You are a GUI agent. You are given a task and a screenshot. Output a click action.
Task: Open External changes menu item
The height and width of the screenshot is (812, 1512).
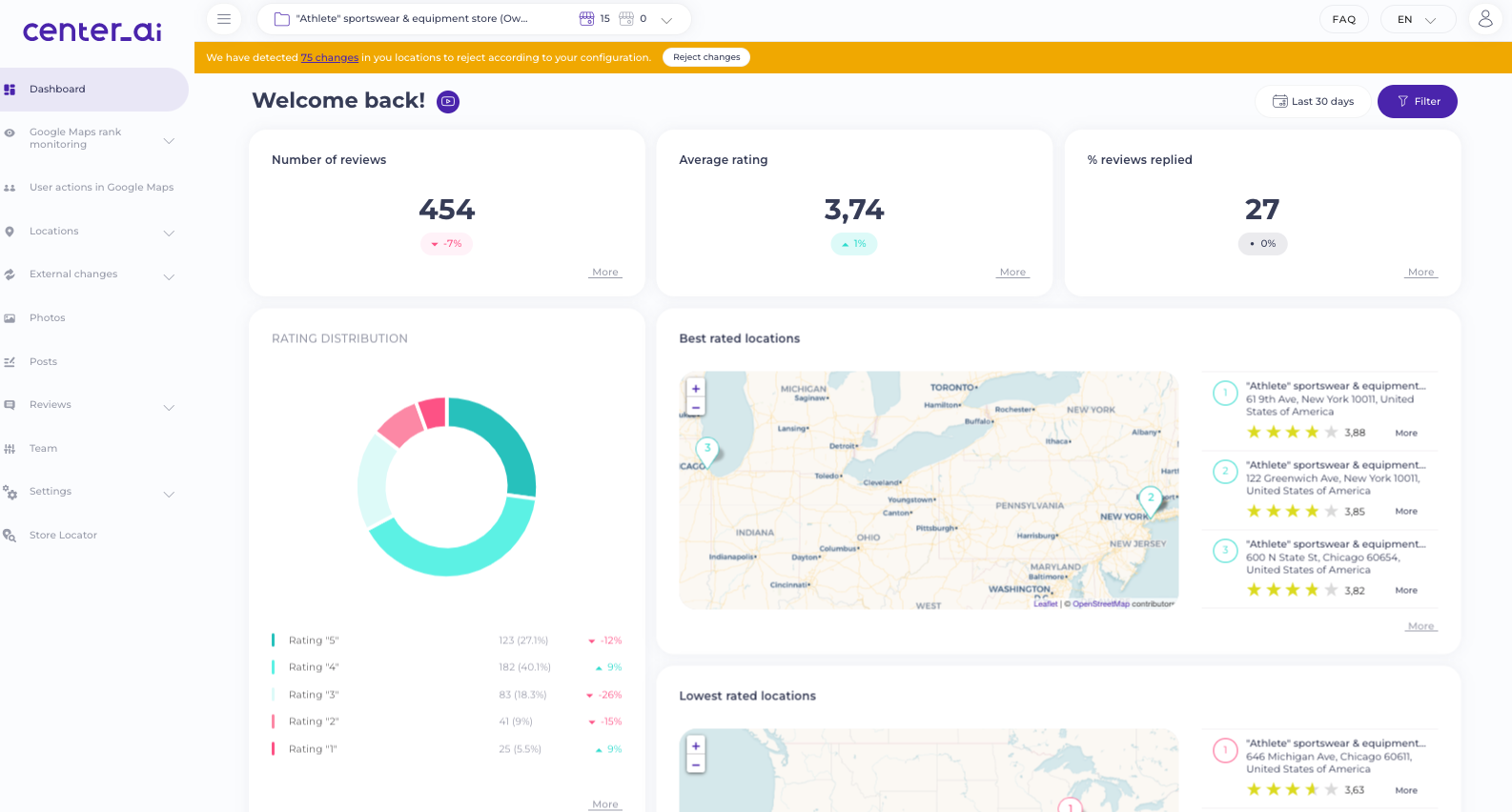pos(73,274)
